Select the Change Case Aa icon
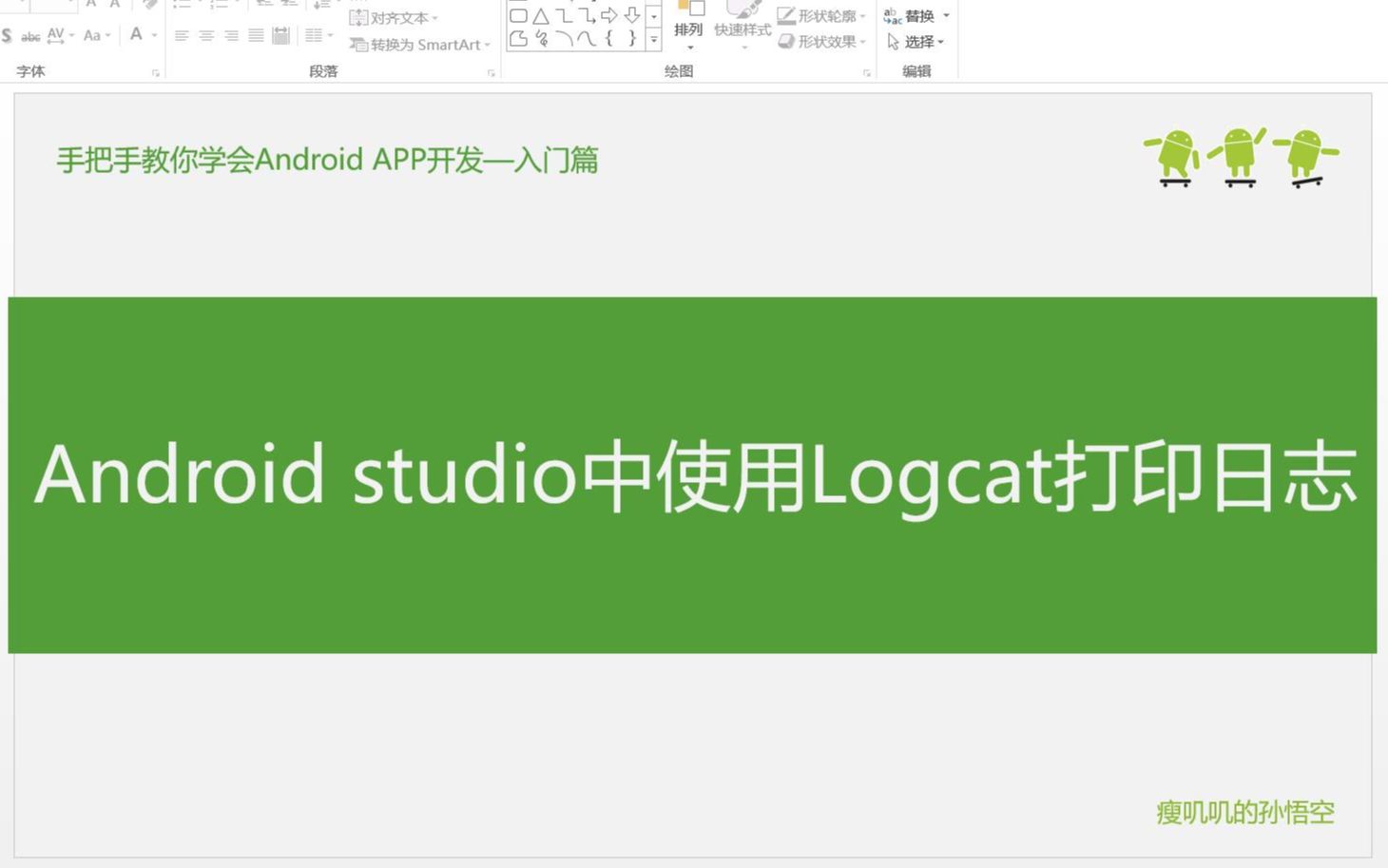 pyautogui.click(x=91, y=36)
